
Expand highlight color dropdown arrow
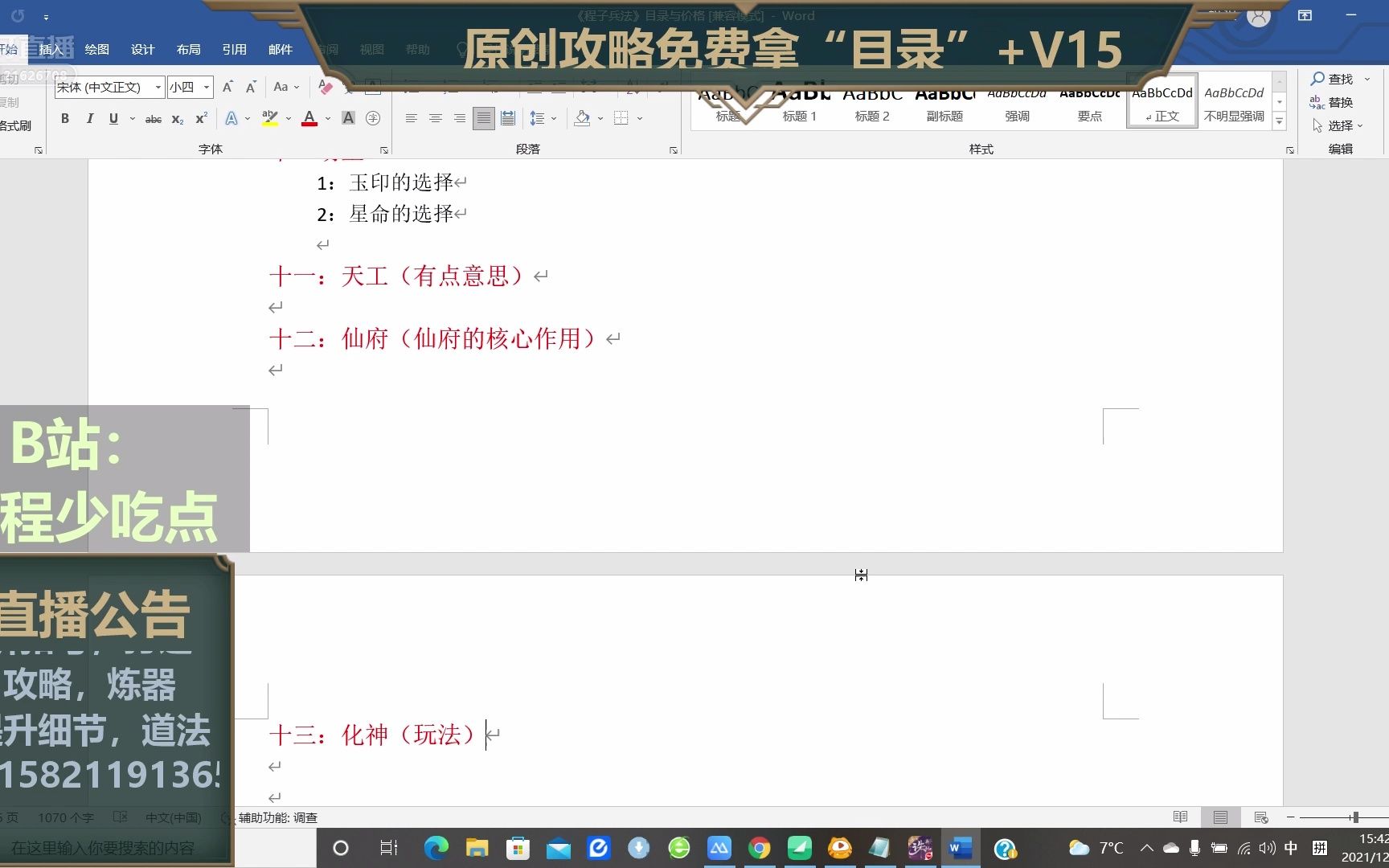(x=289, y=118)
